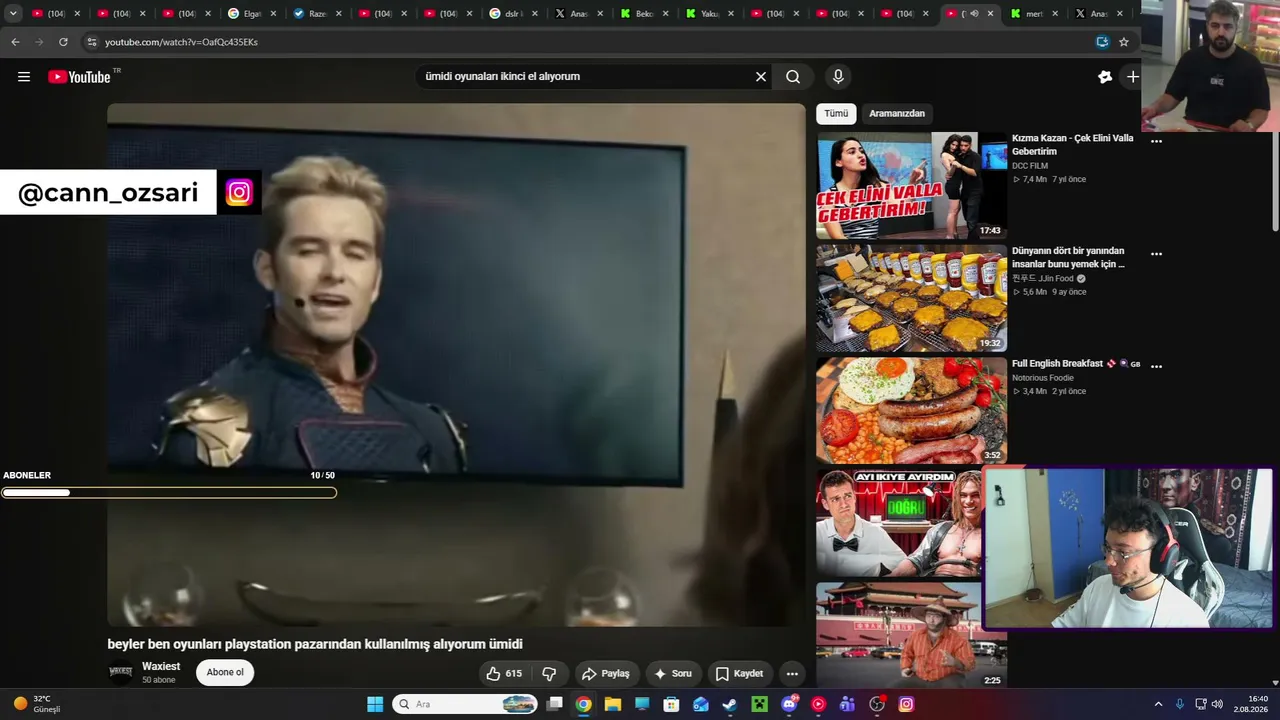
Task: Share the video via Paylaş
Action: click(606, 674)
